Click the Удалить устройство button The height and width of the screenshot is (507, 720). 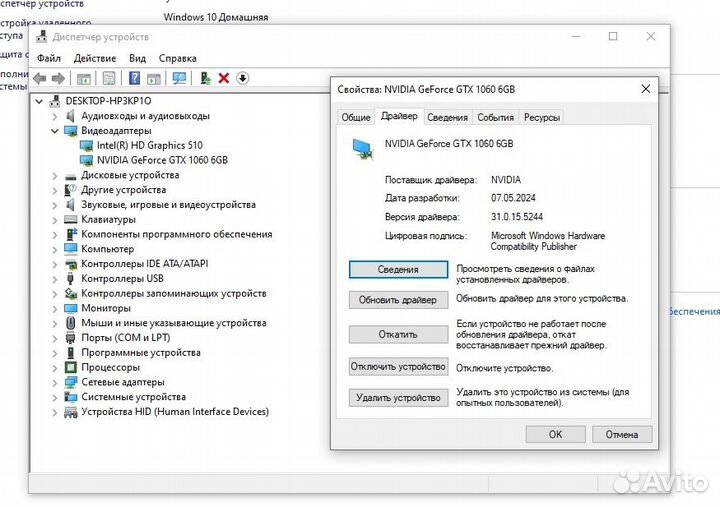[x=398, y=398]
